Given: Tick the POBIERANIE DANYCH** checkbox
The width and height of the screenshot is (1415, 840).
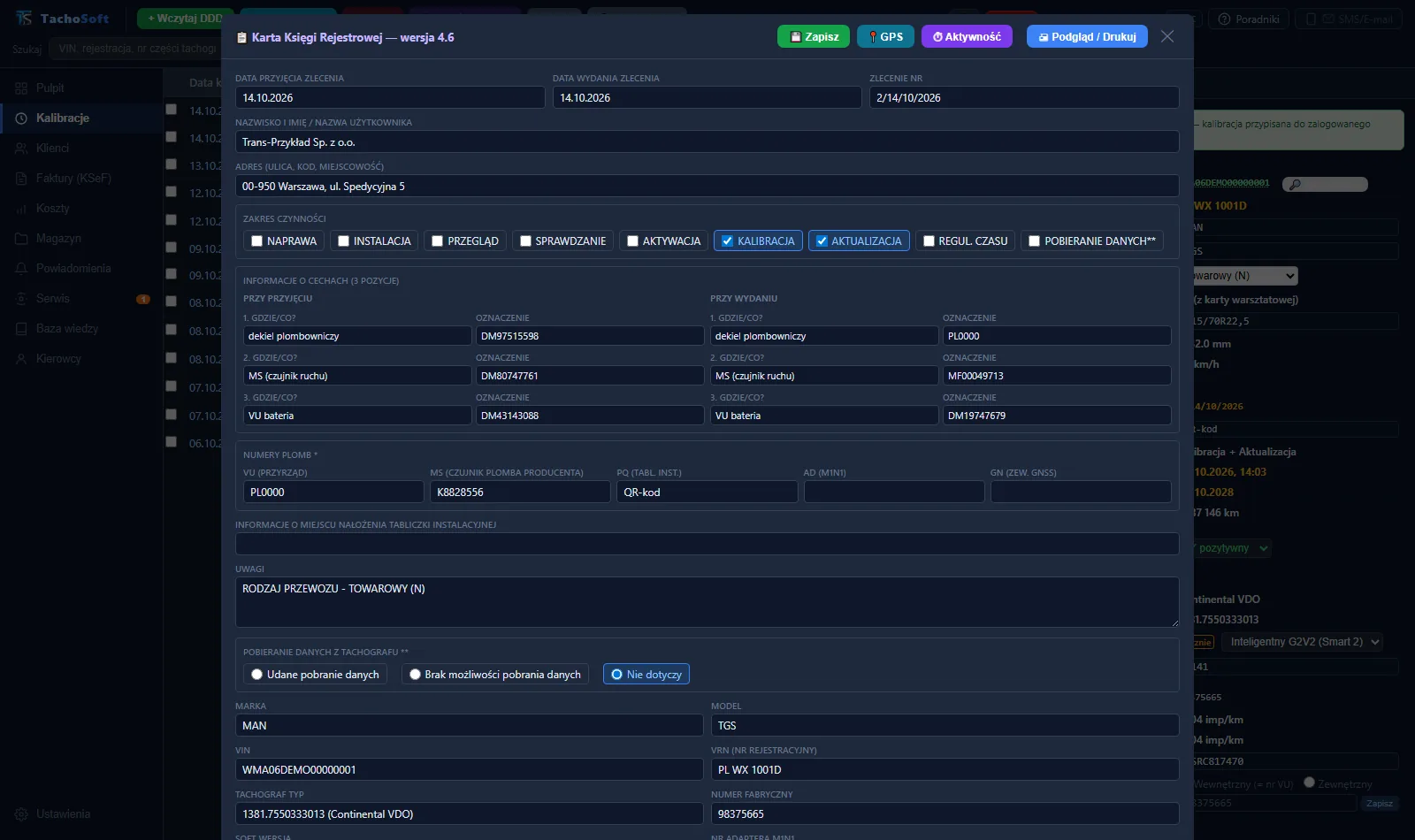Looking at the screenshot, I should click(1034, 241).
